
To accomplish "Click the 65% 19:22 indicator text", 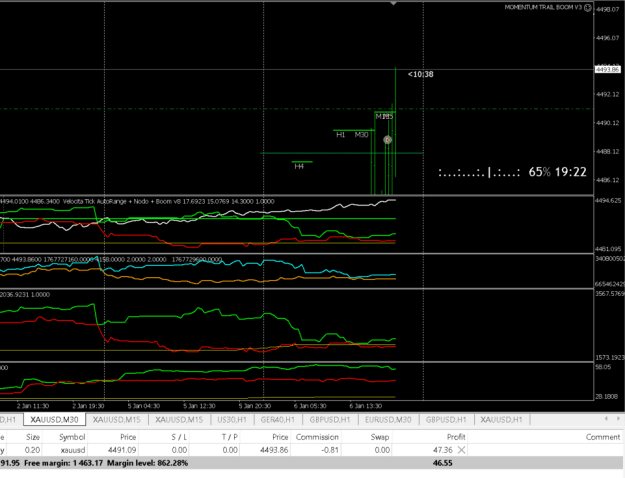I will (557, 172).
